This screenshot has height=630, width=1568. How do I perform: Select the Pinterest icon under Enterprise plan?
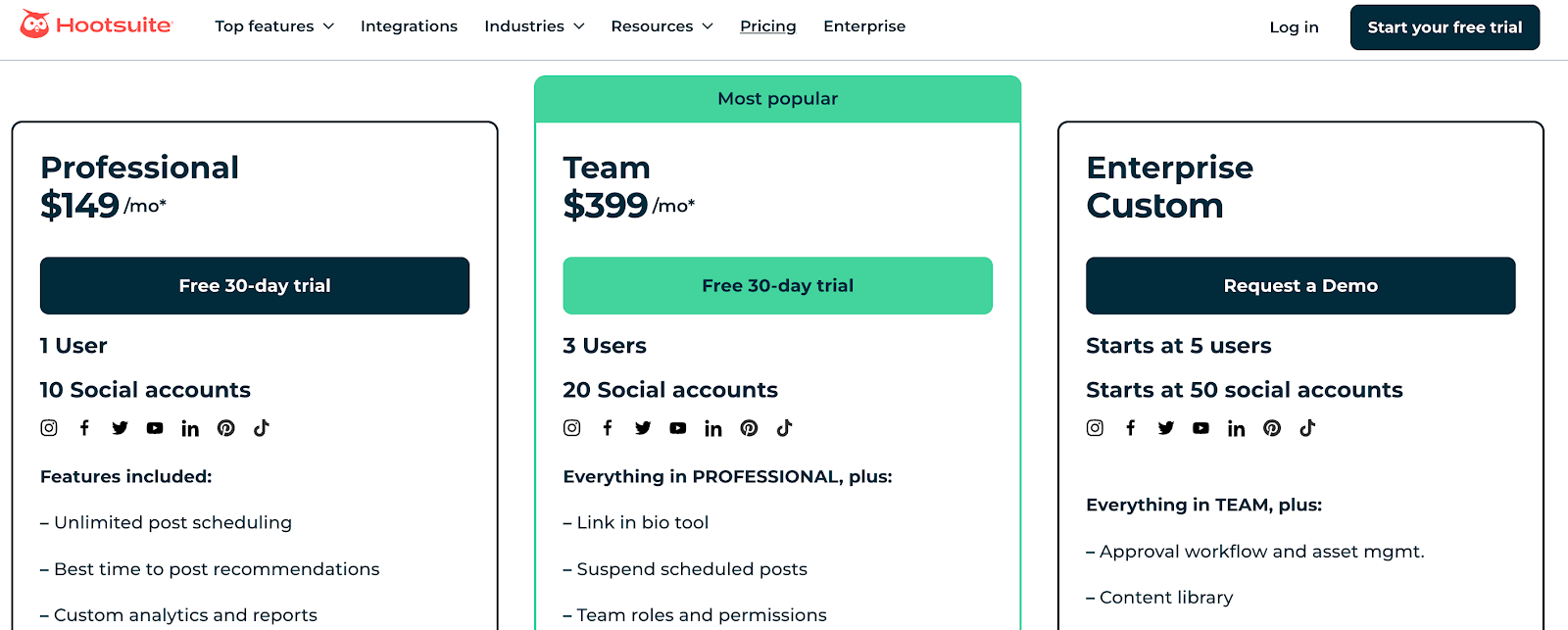click(x=1271, y=428)
